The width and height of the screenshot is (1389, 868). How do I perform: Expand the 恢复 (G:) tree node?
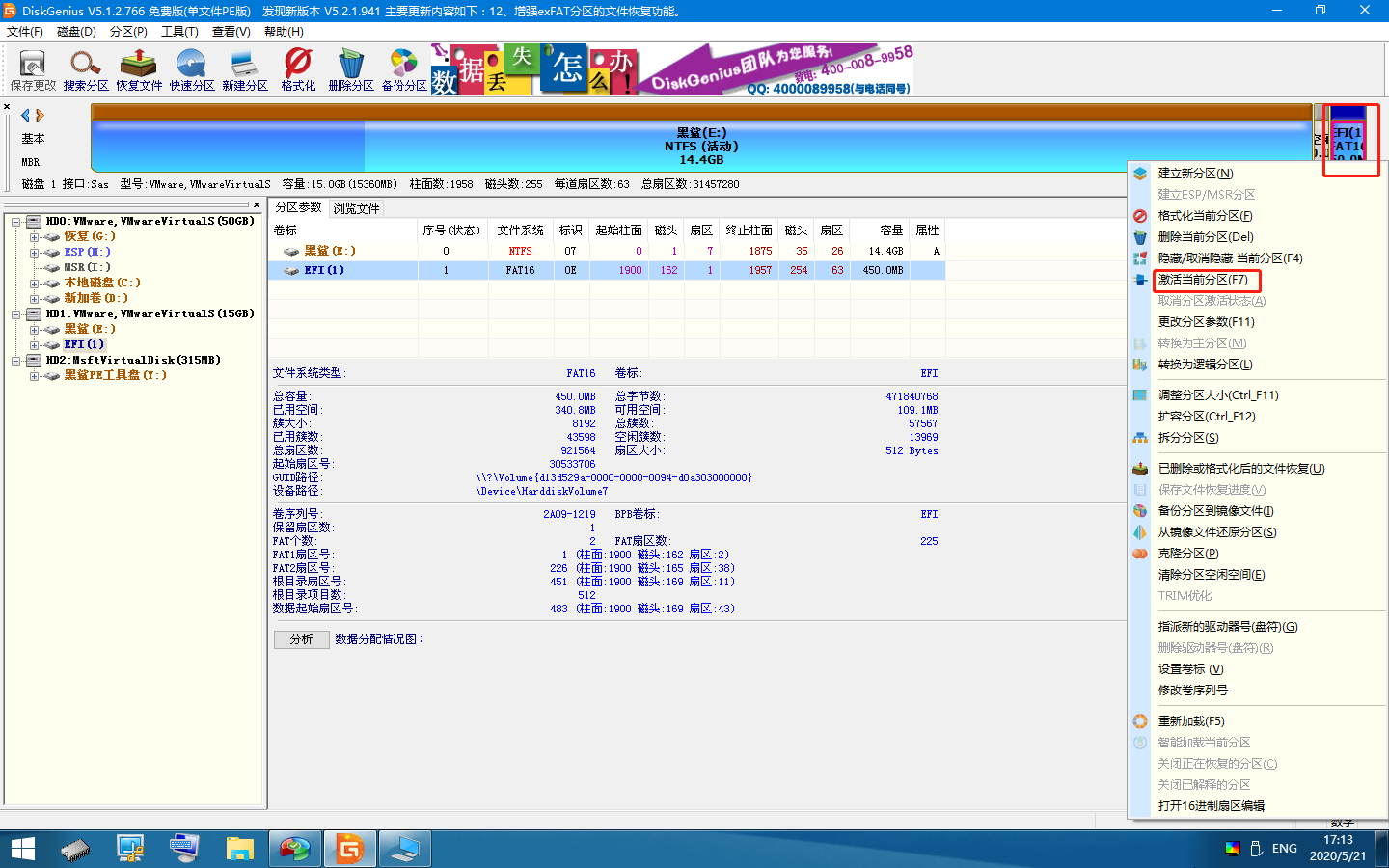[34, 237]
